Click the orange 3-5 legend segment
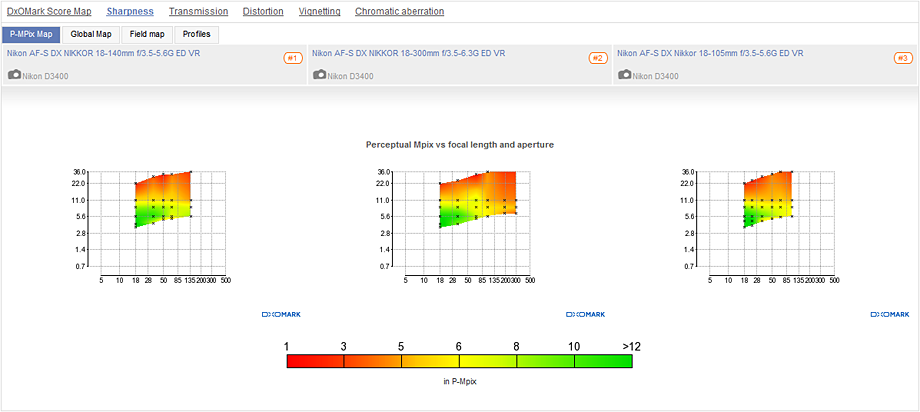 pyautogui.click(x=373, y=361)
